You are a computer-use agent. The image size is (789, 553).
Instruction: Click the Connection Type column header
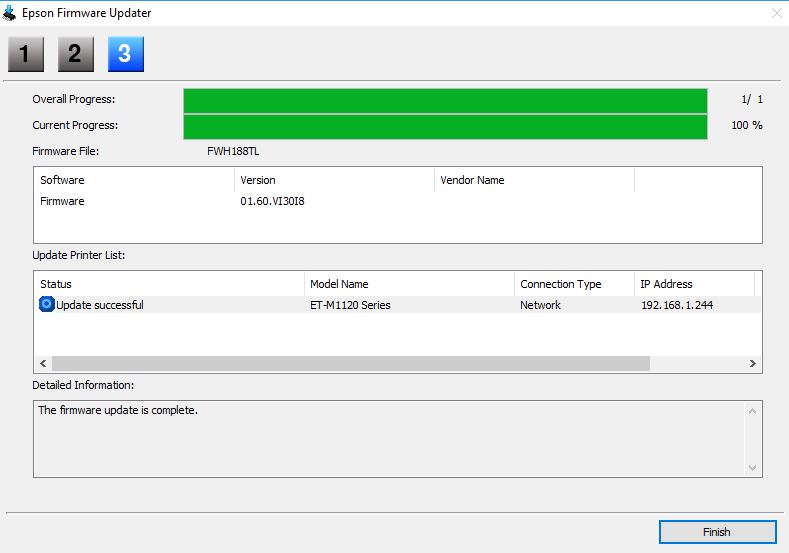(574, 284)
